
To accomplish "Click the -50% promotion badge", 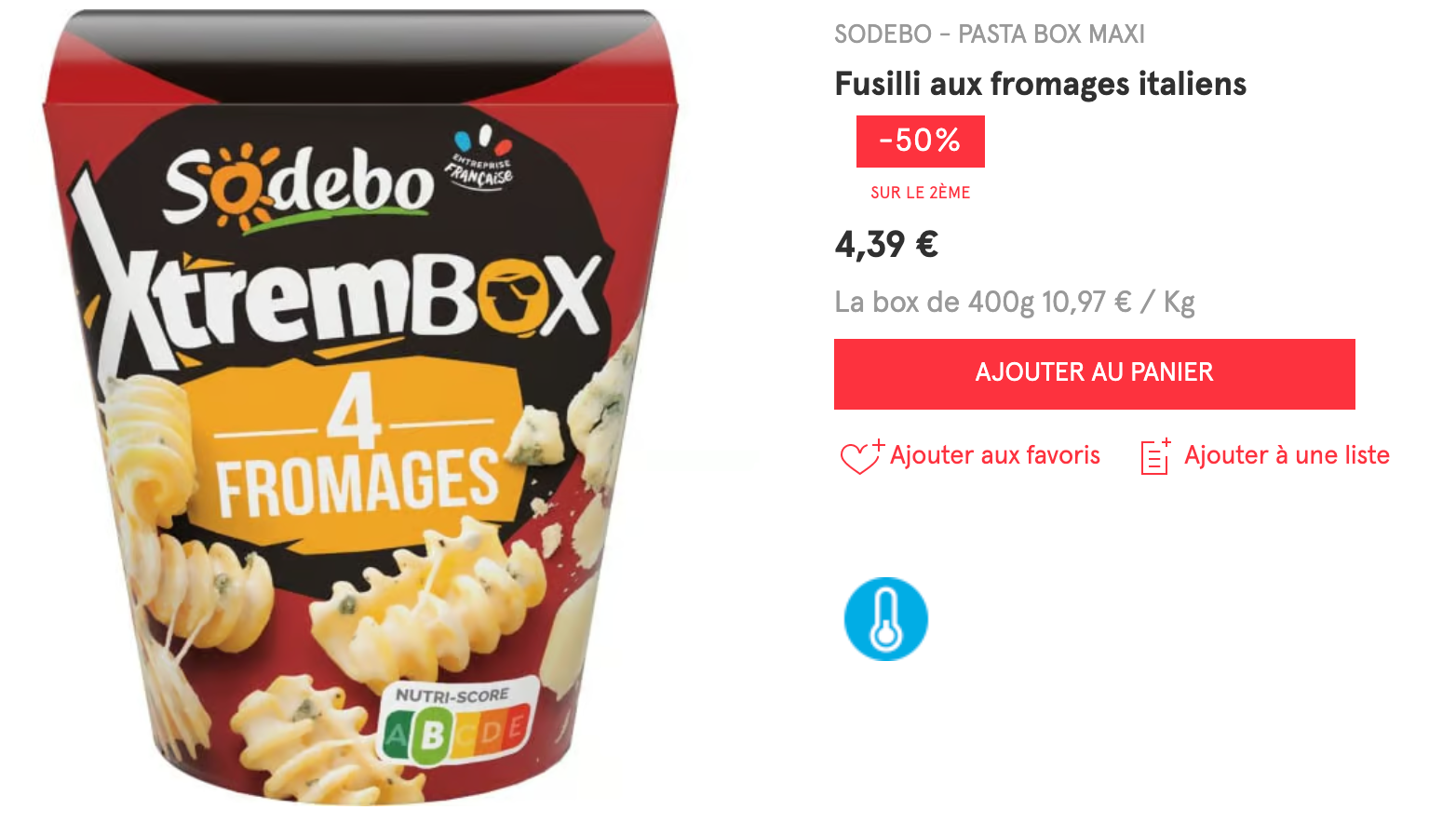I will 920,142.
